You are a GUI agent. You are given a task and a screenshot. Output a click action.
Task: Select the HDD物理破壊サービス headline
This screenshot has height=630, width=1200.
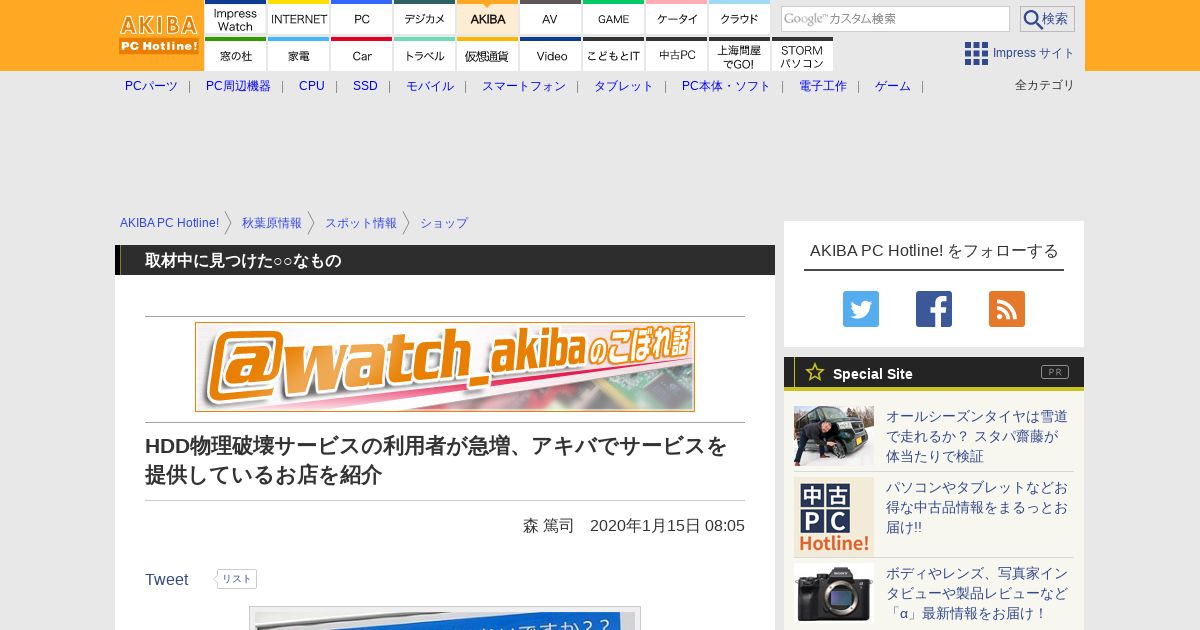(x=436, y=460)
